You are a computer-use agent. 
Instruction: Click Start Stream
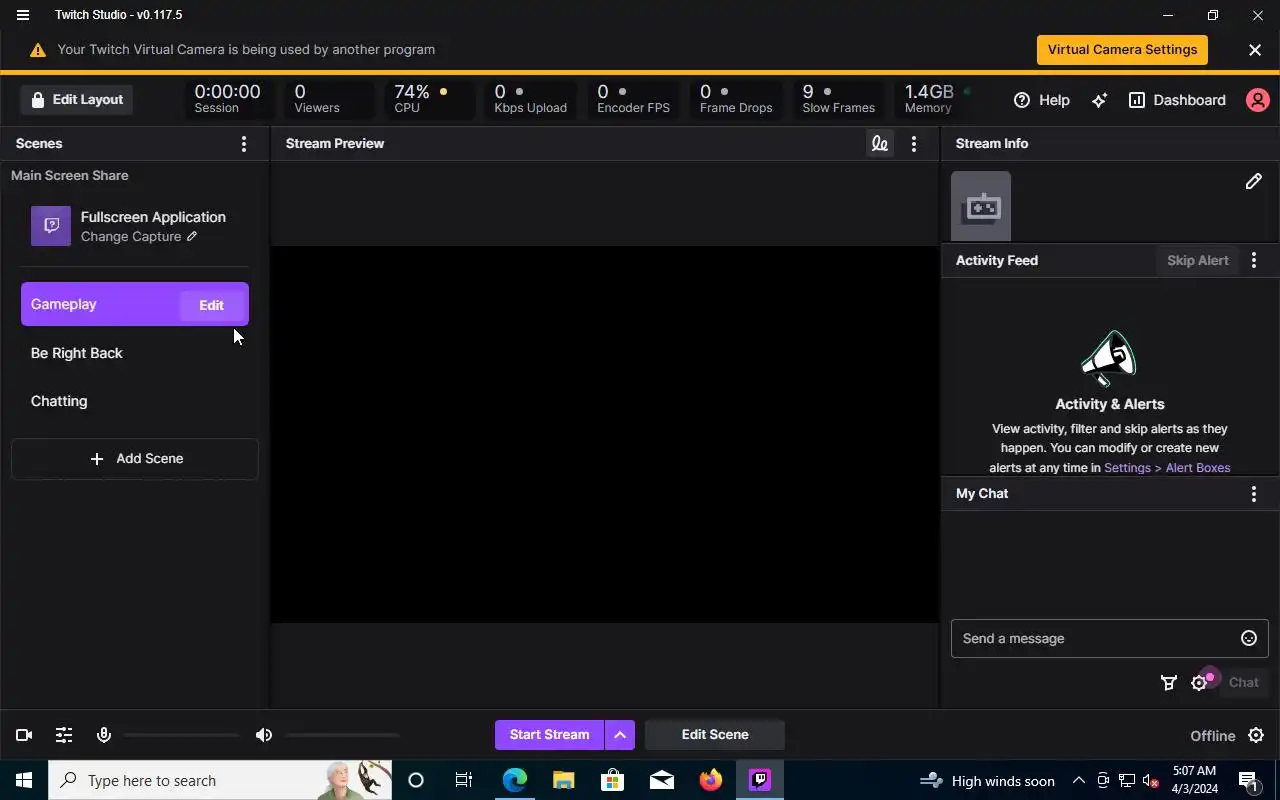click(x=549, y=735)
